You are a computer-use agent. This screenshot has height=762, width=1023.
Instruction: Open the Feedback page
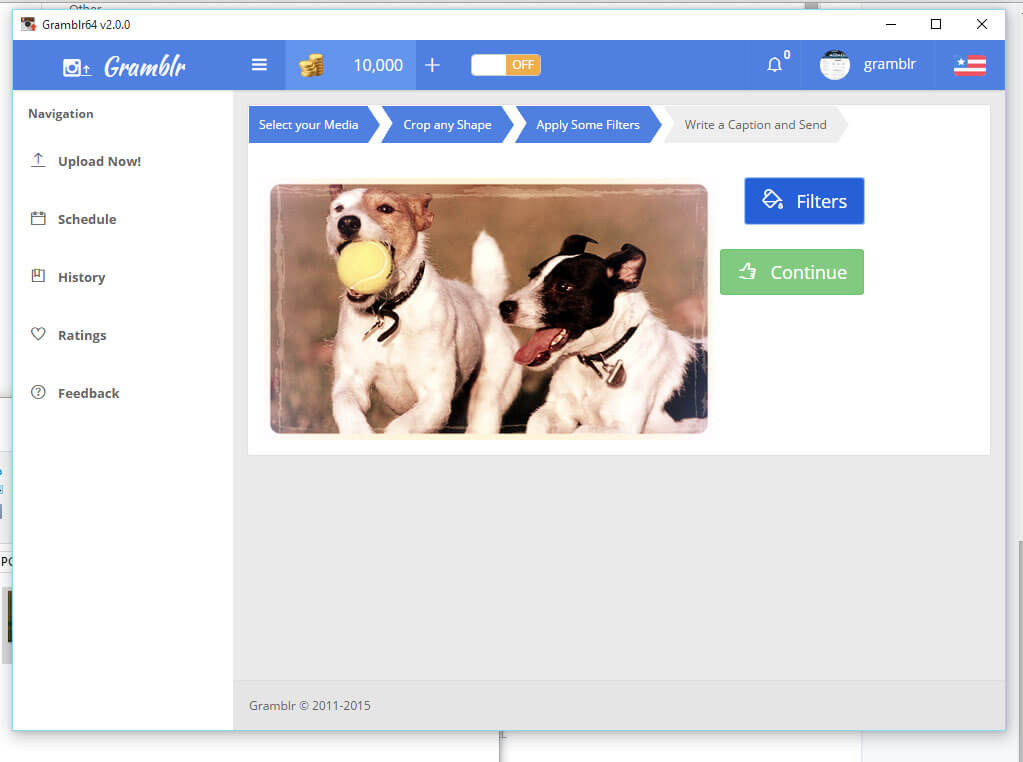88,393
